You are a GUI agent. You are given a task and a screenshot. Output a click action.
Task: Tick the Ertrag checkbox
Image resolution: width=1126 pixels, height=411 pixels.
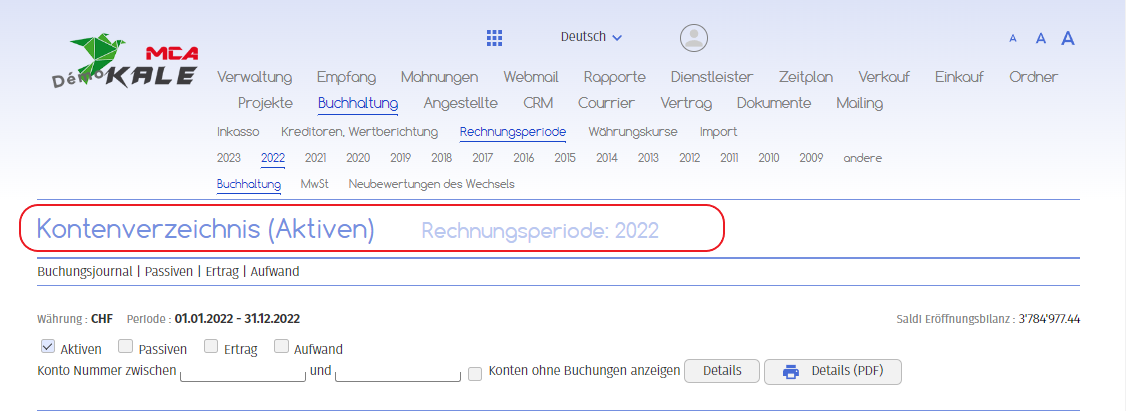coord(211,348)
